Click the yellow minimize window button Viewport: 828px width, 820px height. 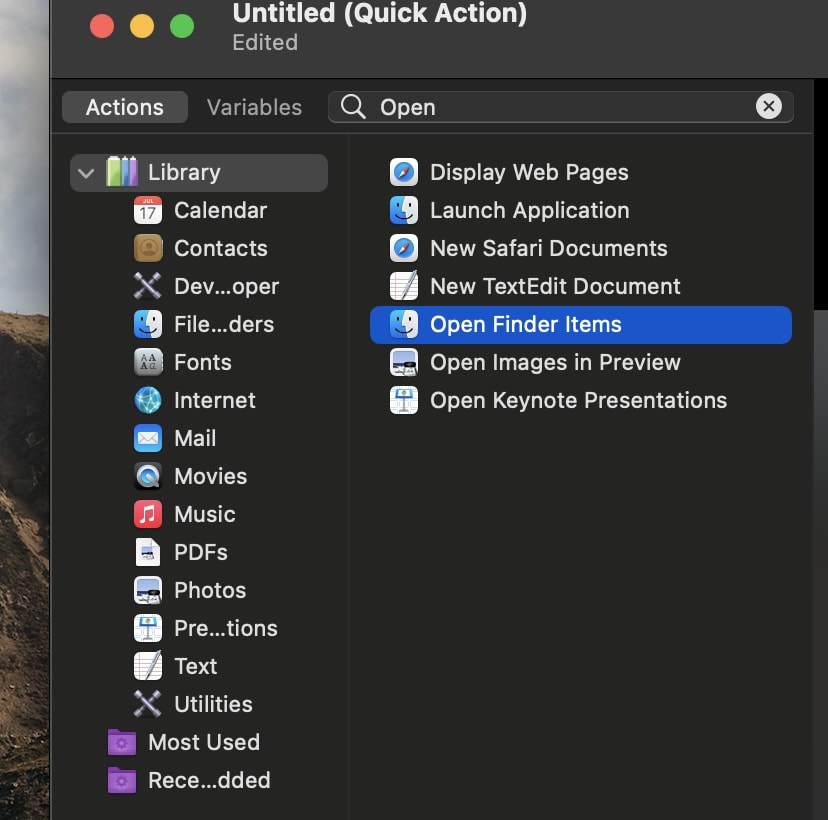tap(142, 26)
